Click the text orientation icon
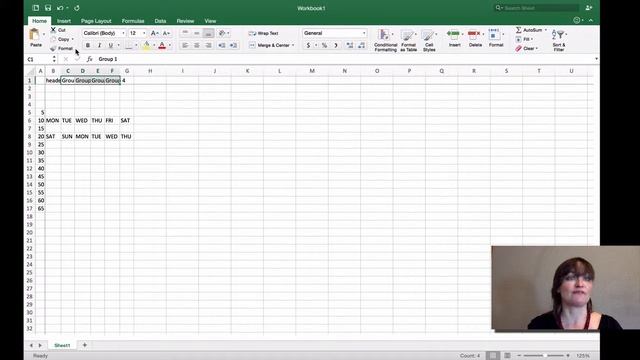 222,33
